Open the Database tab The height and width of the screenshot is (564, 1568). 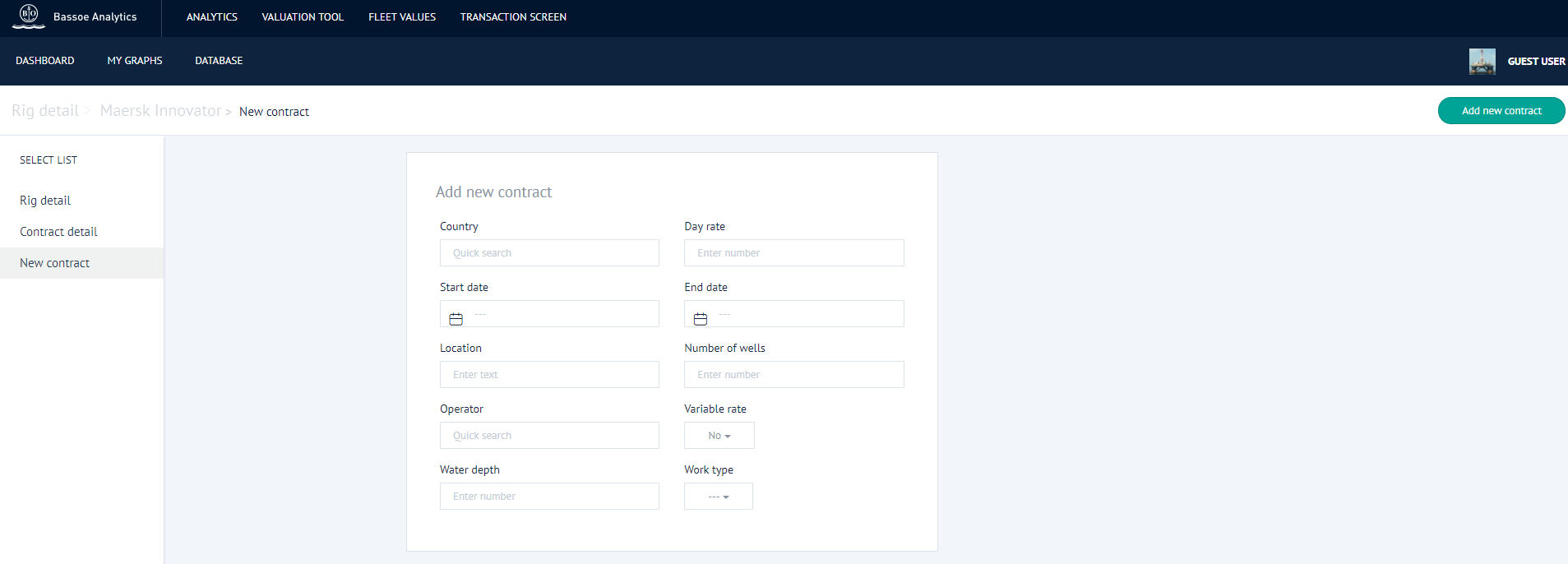(219, 61)
